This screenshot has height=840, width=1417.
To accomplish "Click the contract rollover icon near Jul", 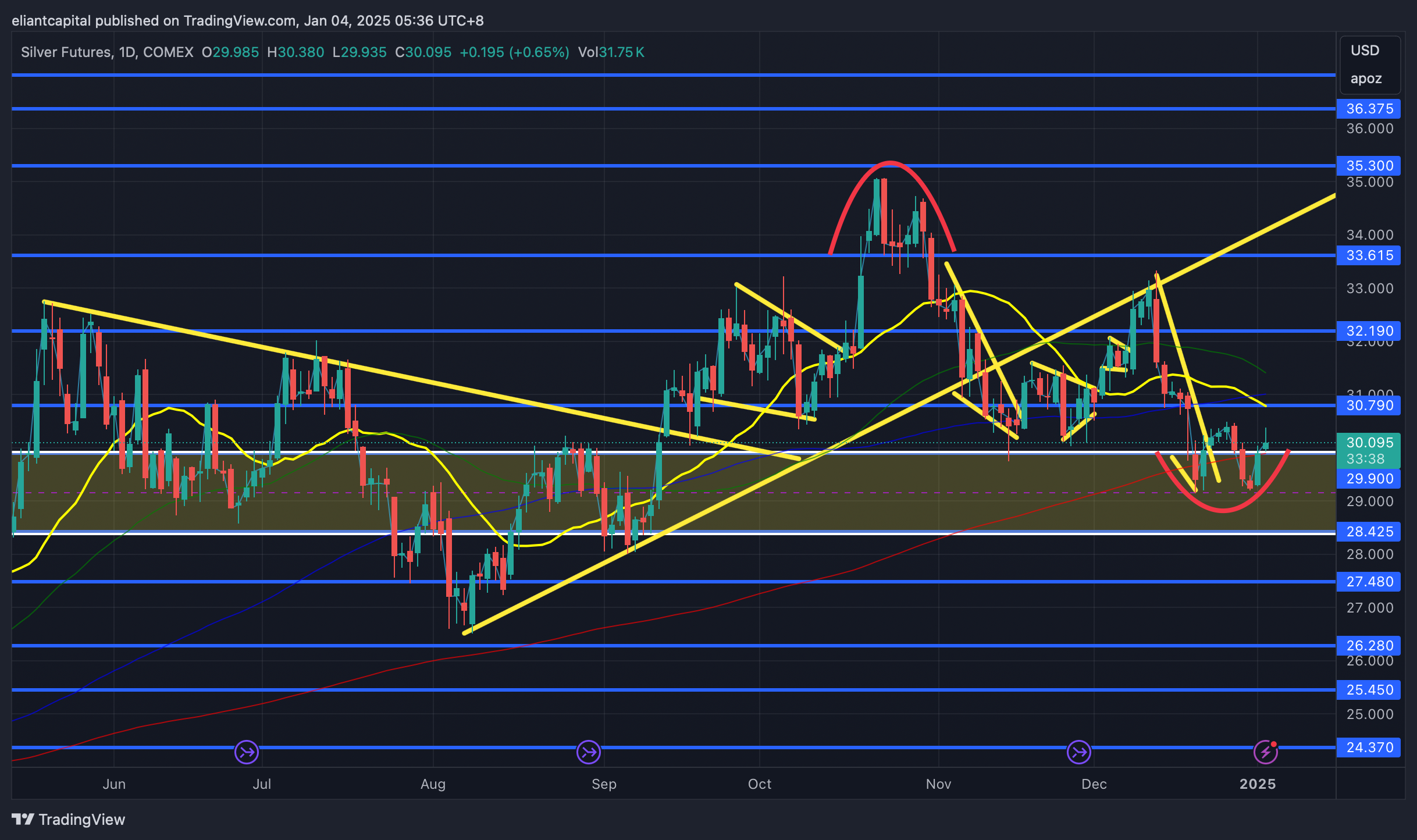I will tap(247, 752).
